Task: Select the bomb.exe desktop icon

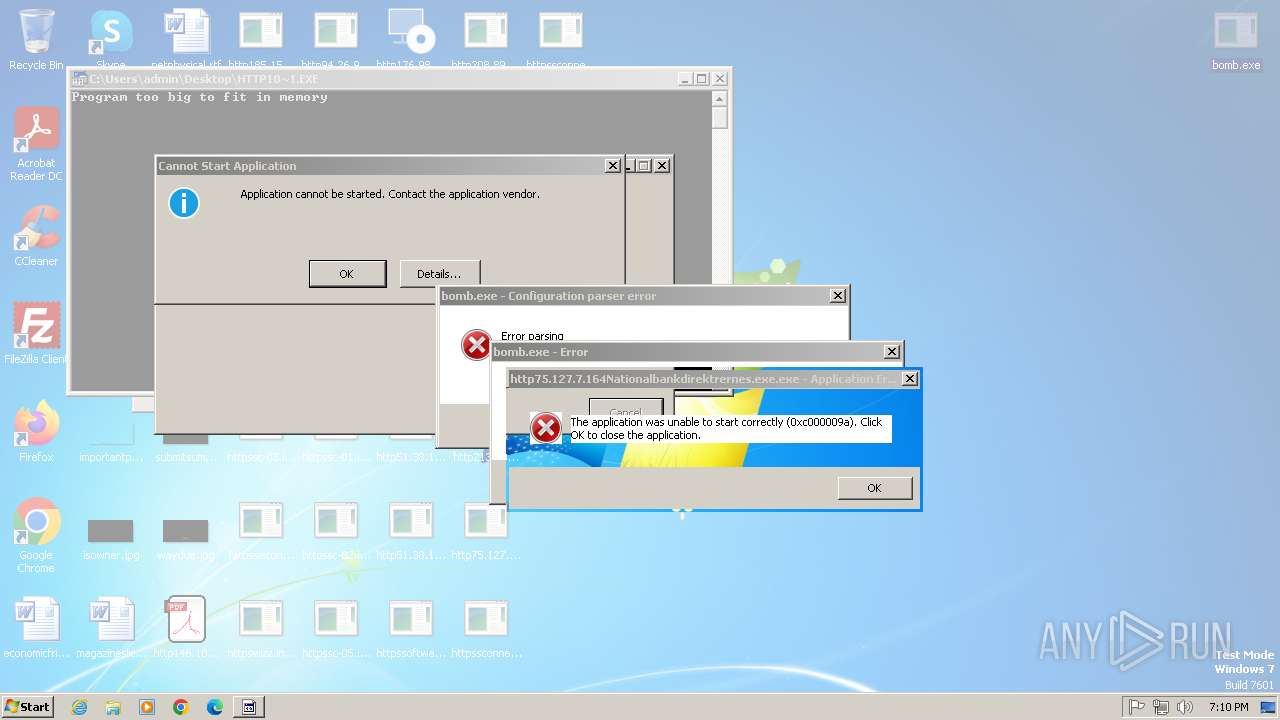Action: click(1236, 40)
